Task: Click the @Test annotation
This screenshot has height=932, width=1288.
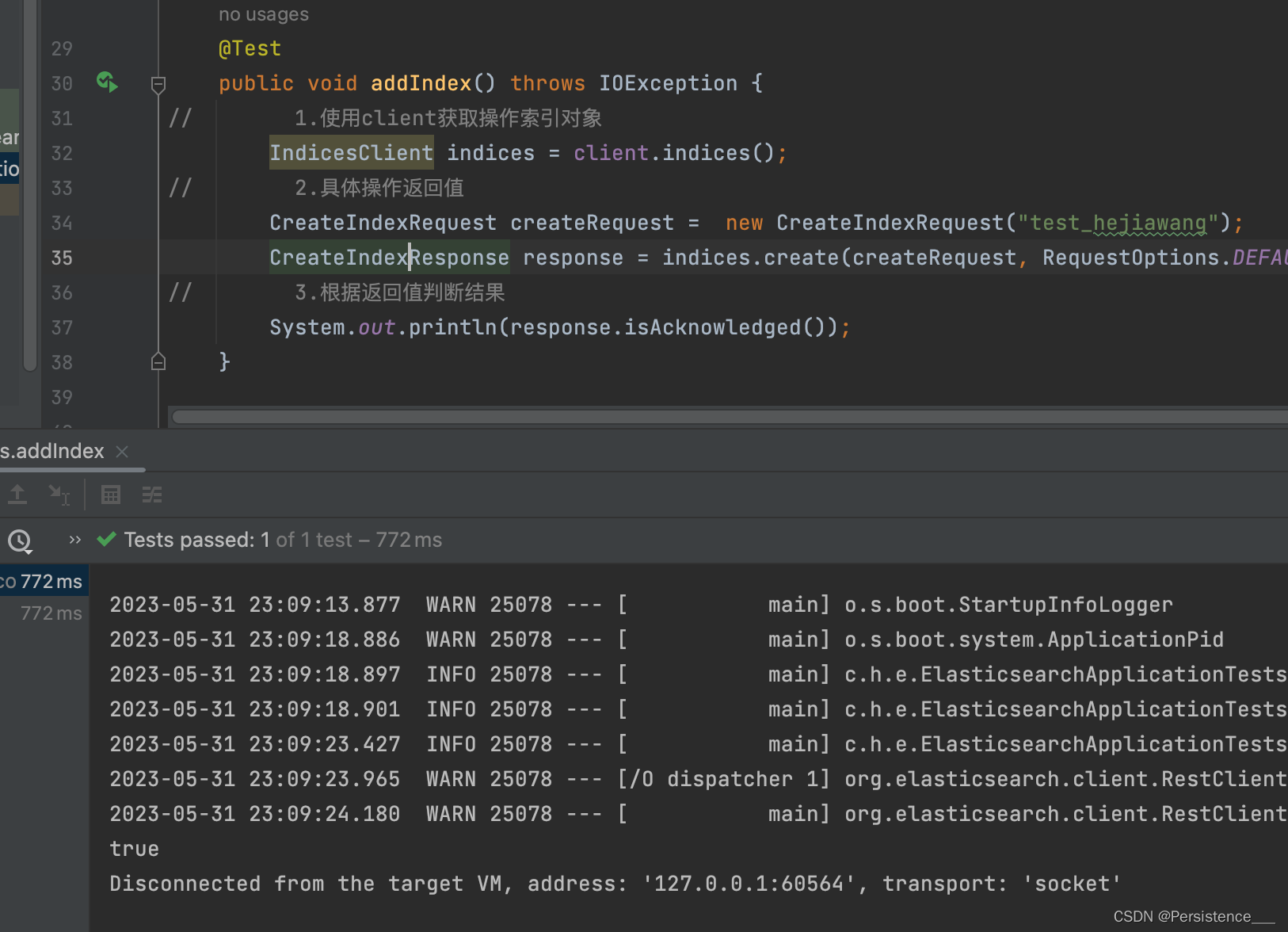Action: pos(250,48)
